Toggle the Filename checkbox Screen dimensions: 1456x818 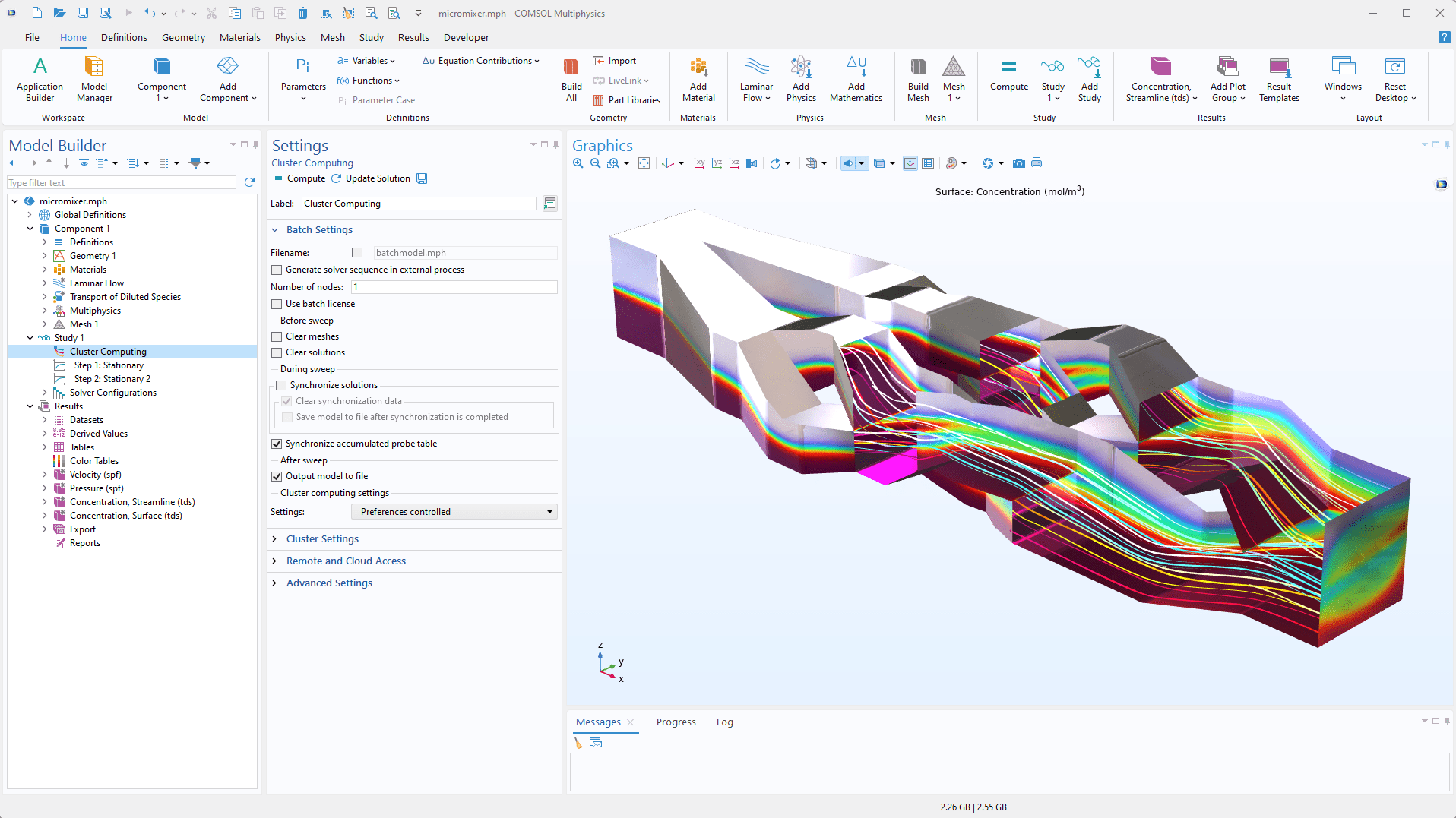coord(357,253)
